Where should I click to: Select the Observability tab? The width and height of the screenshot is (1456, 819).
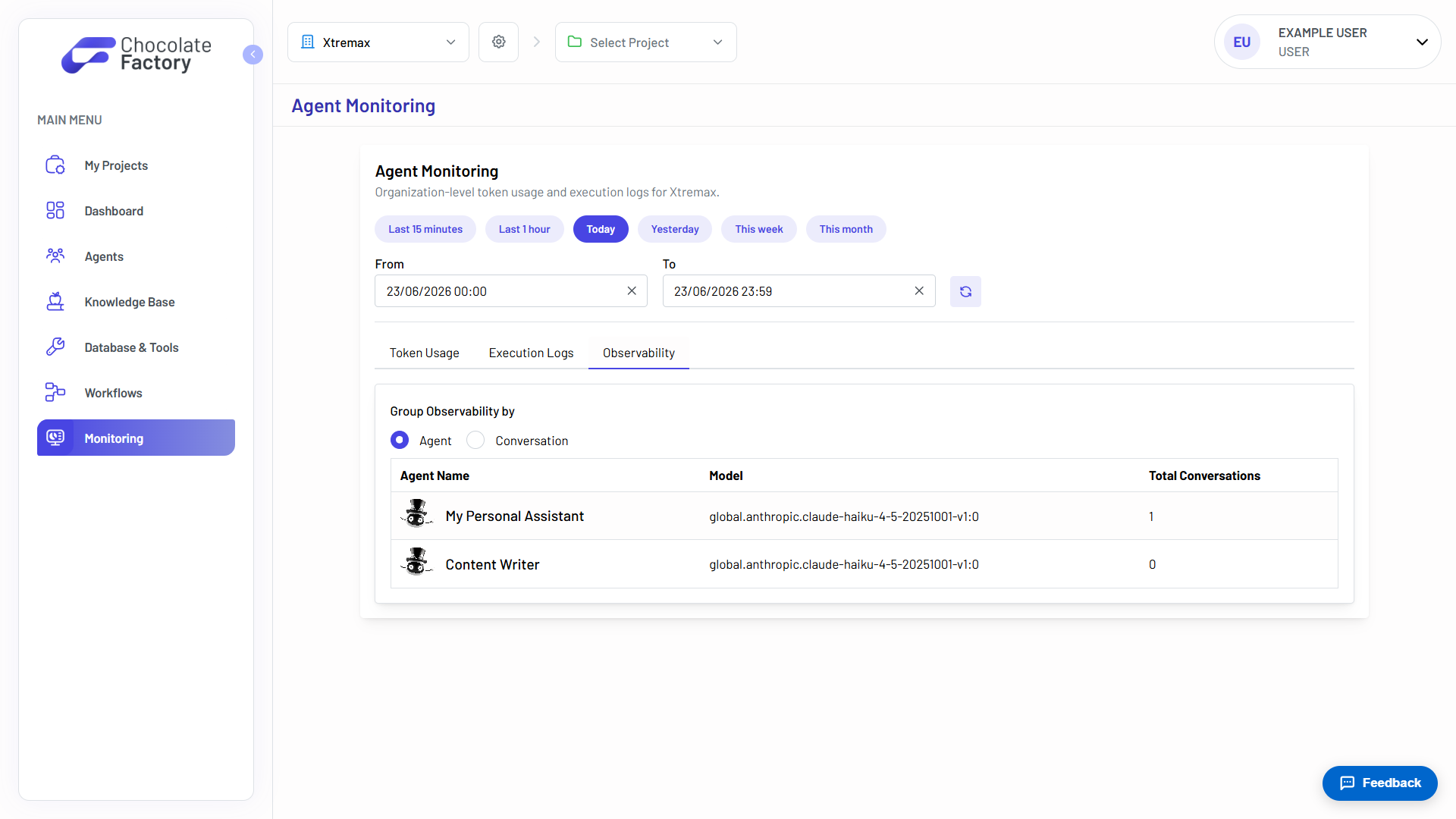(x=639, y=353)
